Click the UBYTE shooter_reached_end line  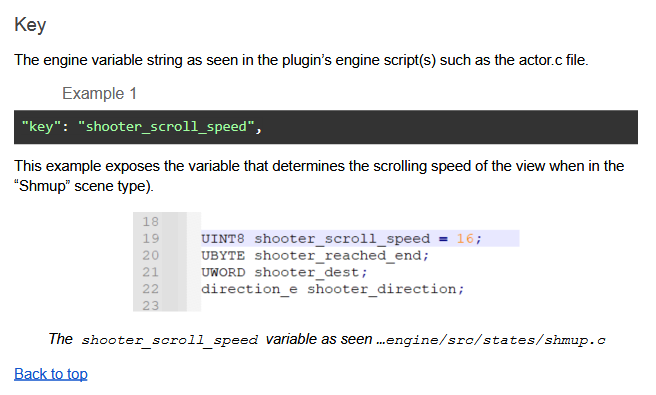(315, 255)
